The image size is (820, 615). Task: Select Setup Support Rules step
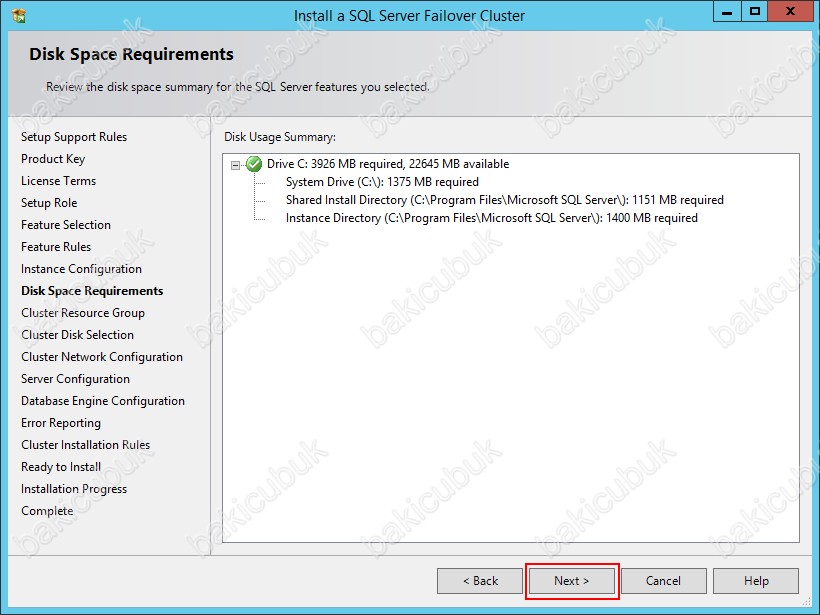74,137
